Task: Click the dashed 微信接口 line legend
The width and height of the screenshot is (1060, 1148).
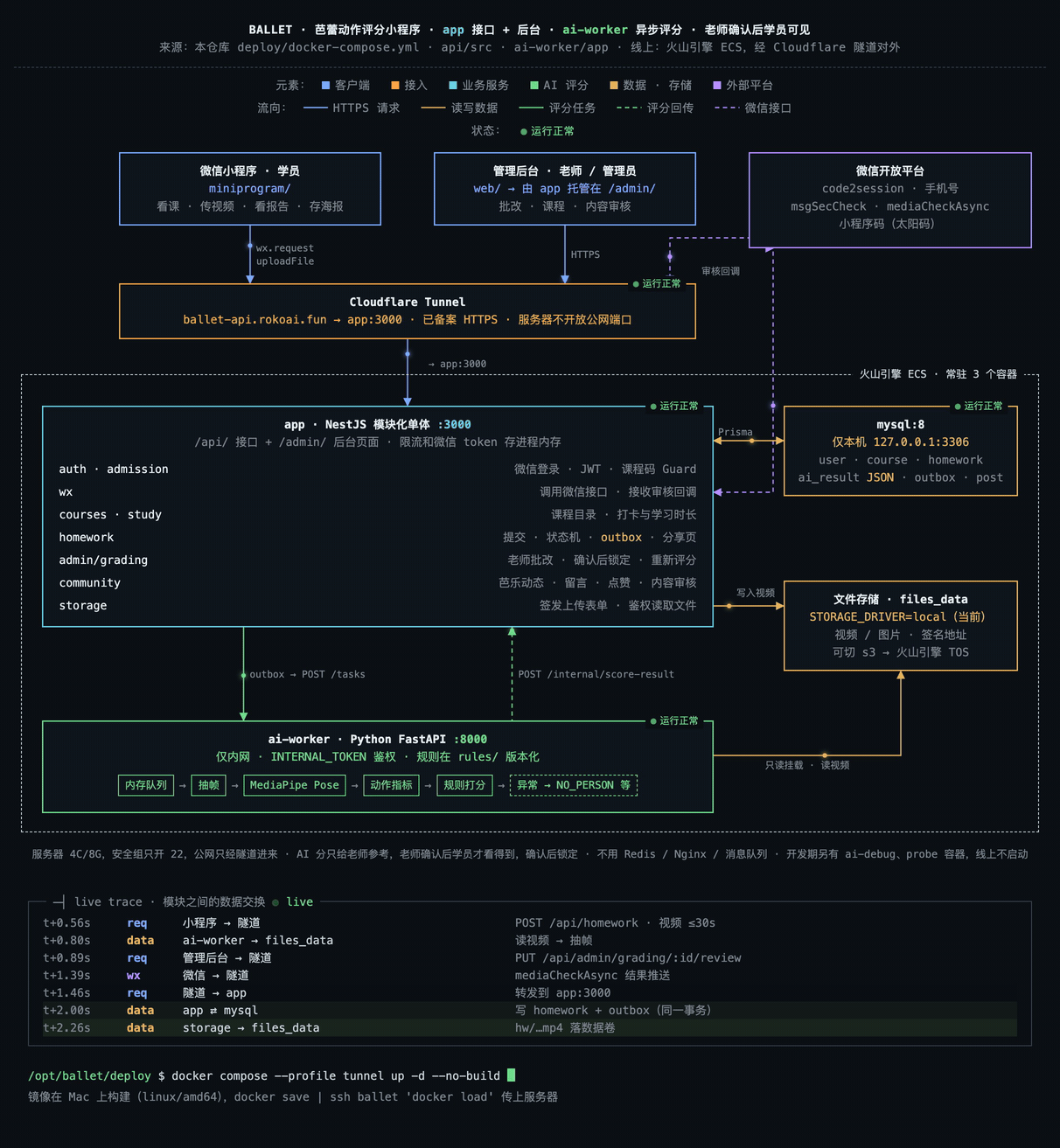Action: click(x=753, y=108)
